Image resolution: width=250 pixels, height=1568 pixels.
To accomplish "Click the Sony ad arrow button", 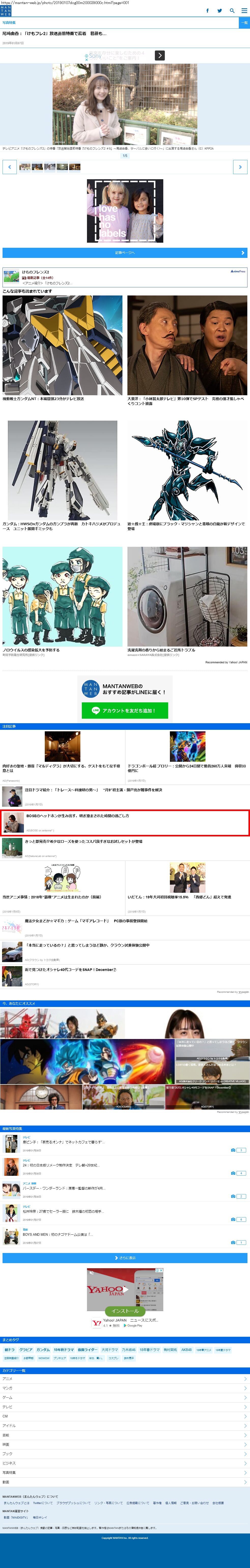I will (x=160, y=55).
